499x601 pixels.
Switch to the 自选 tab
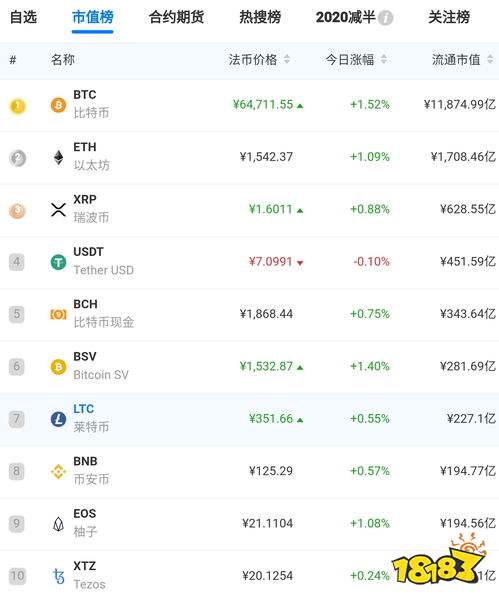pos(23,17)
